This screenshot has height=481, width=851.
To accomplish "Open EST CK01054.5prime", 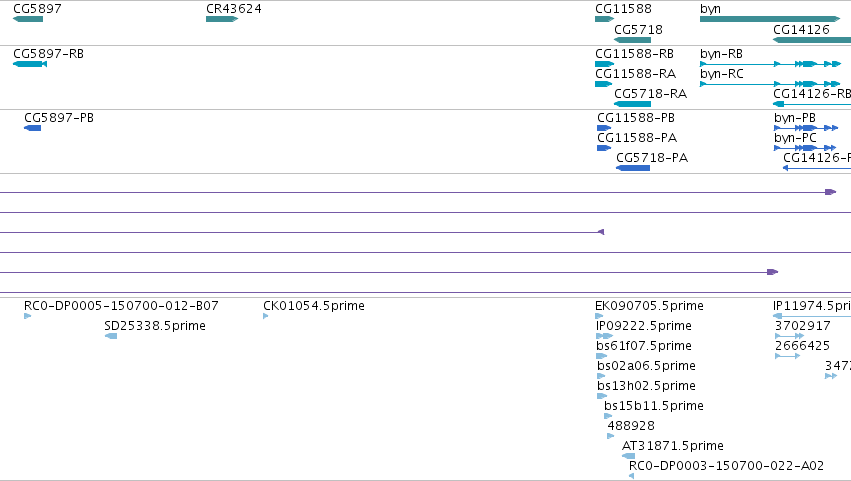I will (266, 316).
